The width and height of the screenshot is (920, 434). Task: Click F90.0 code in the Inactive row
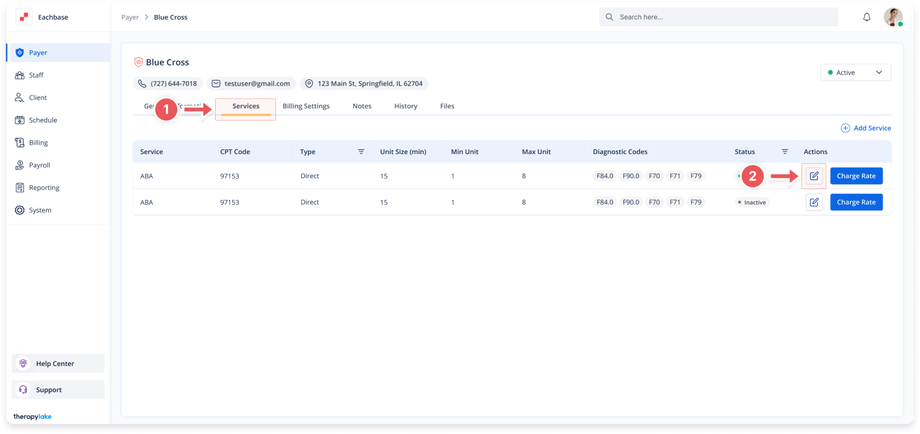coord(631,202)
